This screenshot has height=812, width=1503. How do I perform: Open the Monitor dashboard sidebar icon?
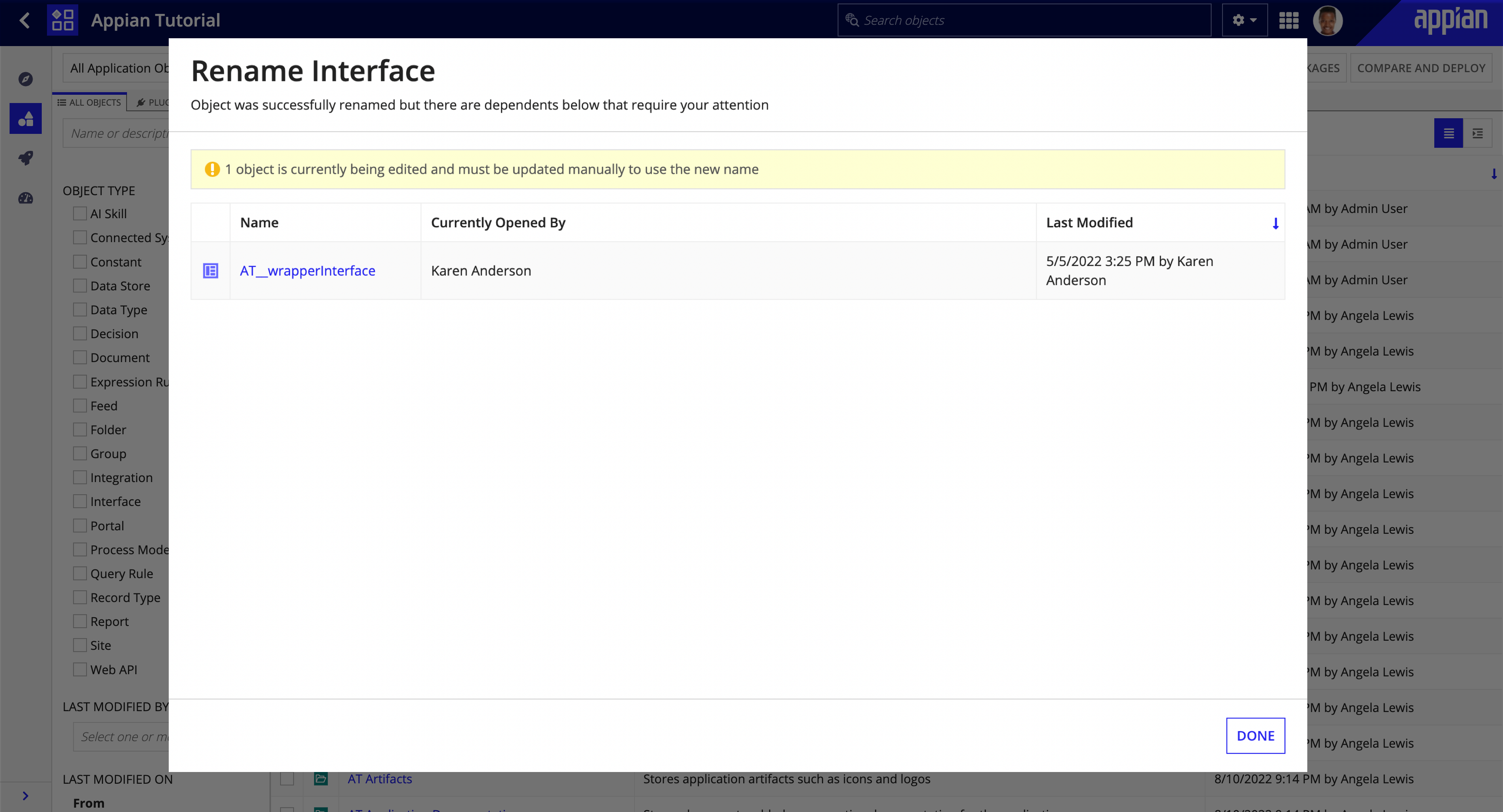(25, 198)
